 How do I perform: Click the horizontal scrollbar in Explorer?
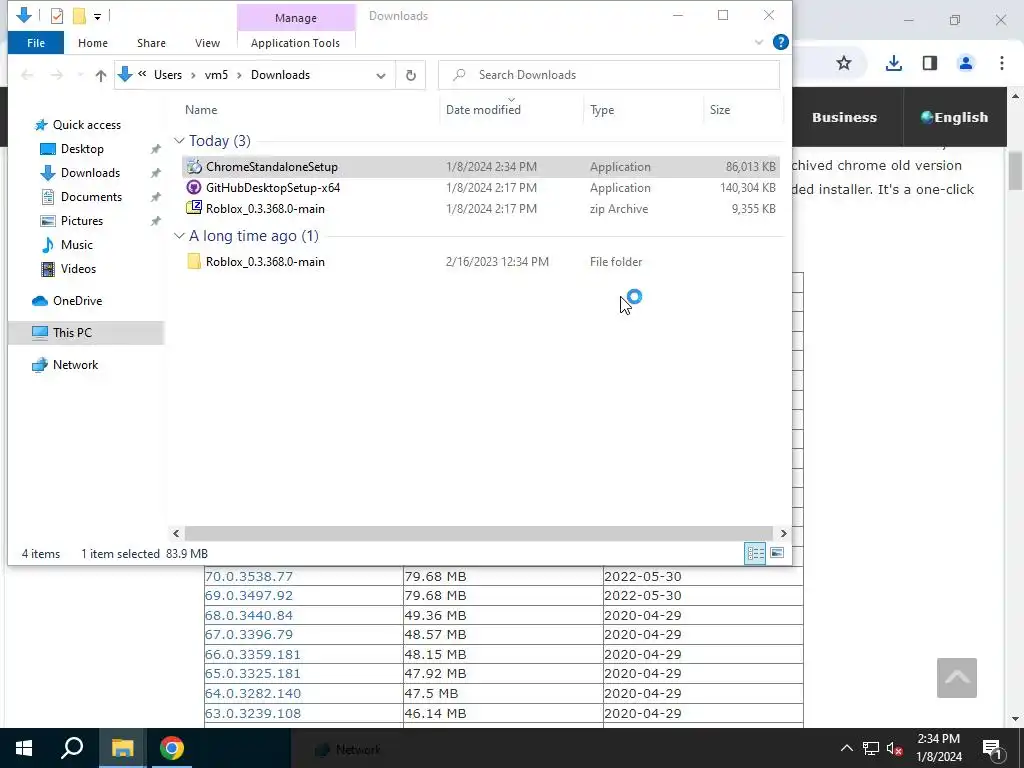[478, 534]
